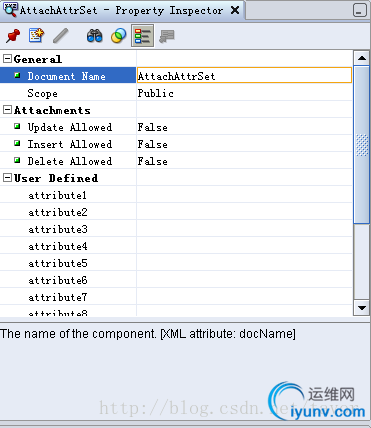Click the Insert Allowed False value
Screen dimensions: 371x428
pyautogui.click(x=153, y=144)
